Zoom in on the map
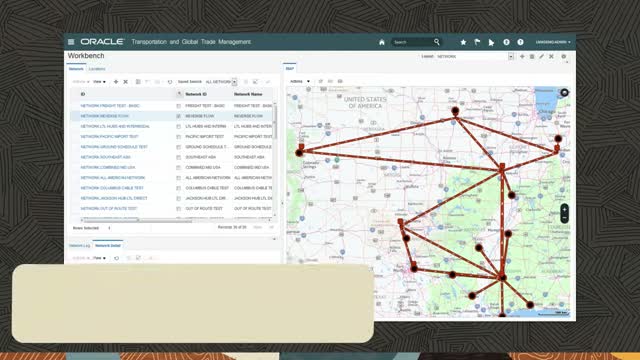Screen dimensions: 640x360 tap(564, 209)
